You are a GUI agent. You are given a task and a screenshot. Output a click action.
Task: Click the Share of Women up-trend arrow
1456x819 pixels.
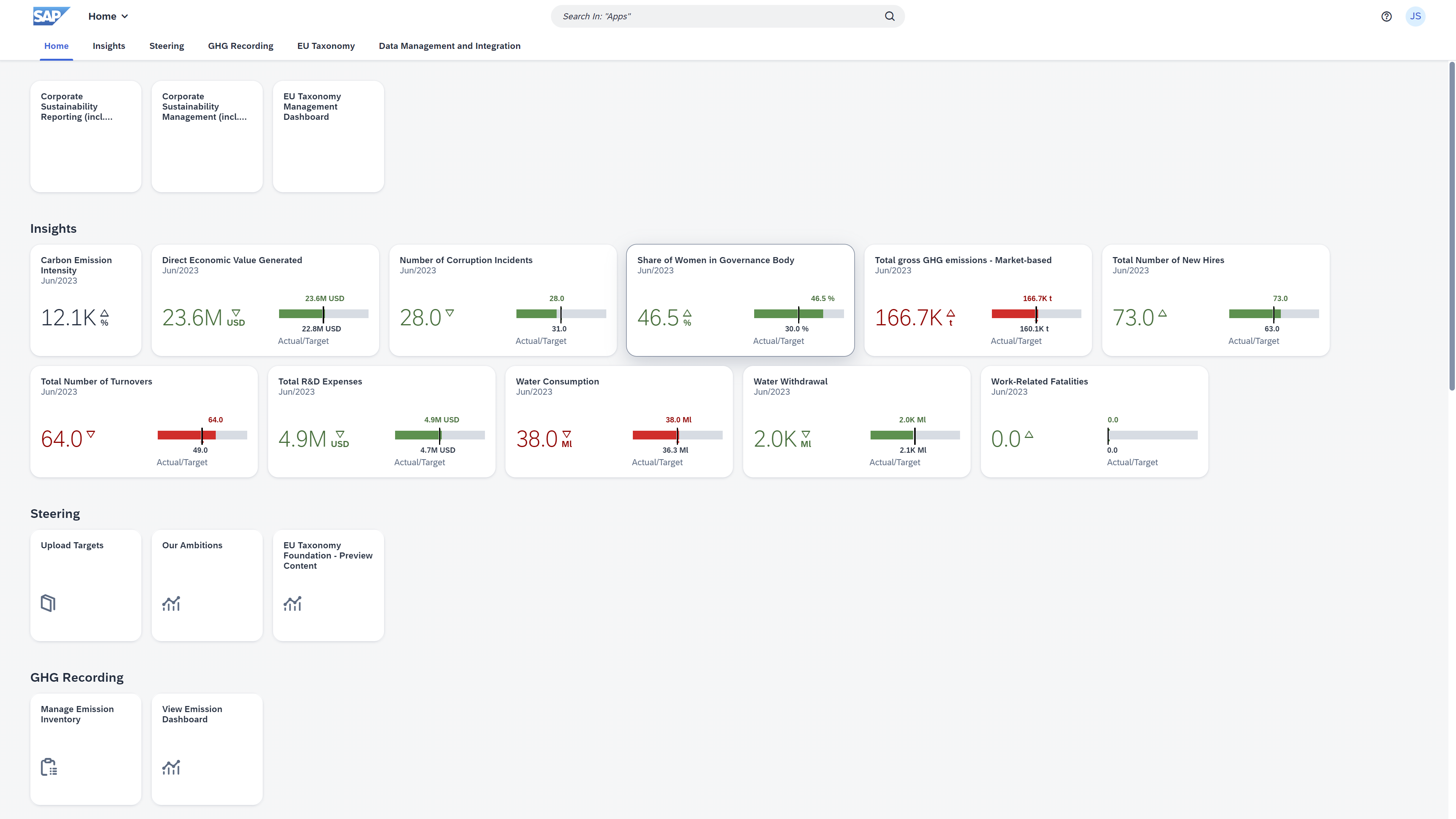click(x=687, y=313)
